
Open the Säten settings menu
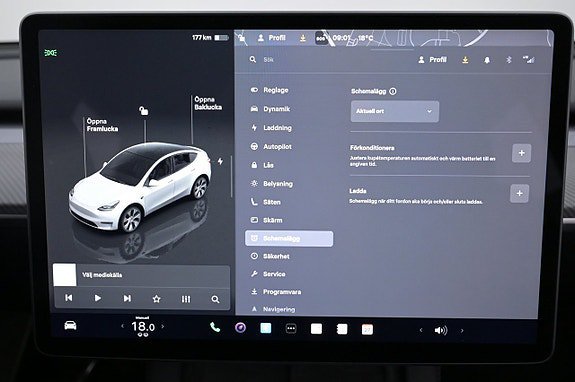(265, 202)
